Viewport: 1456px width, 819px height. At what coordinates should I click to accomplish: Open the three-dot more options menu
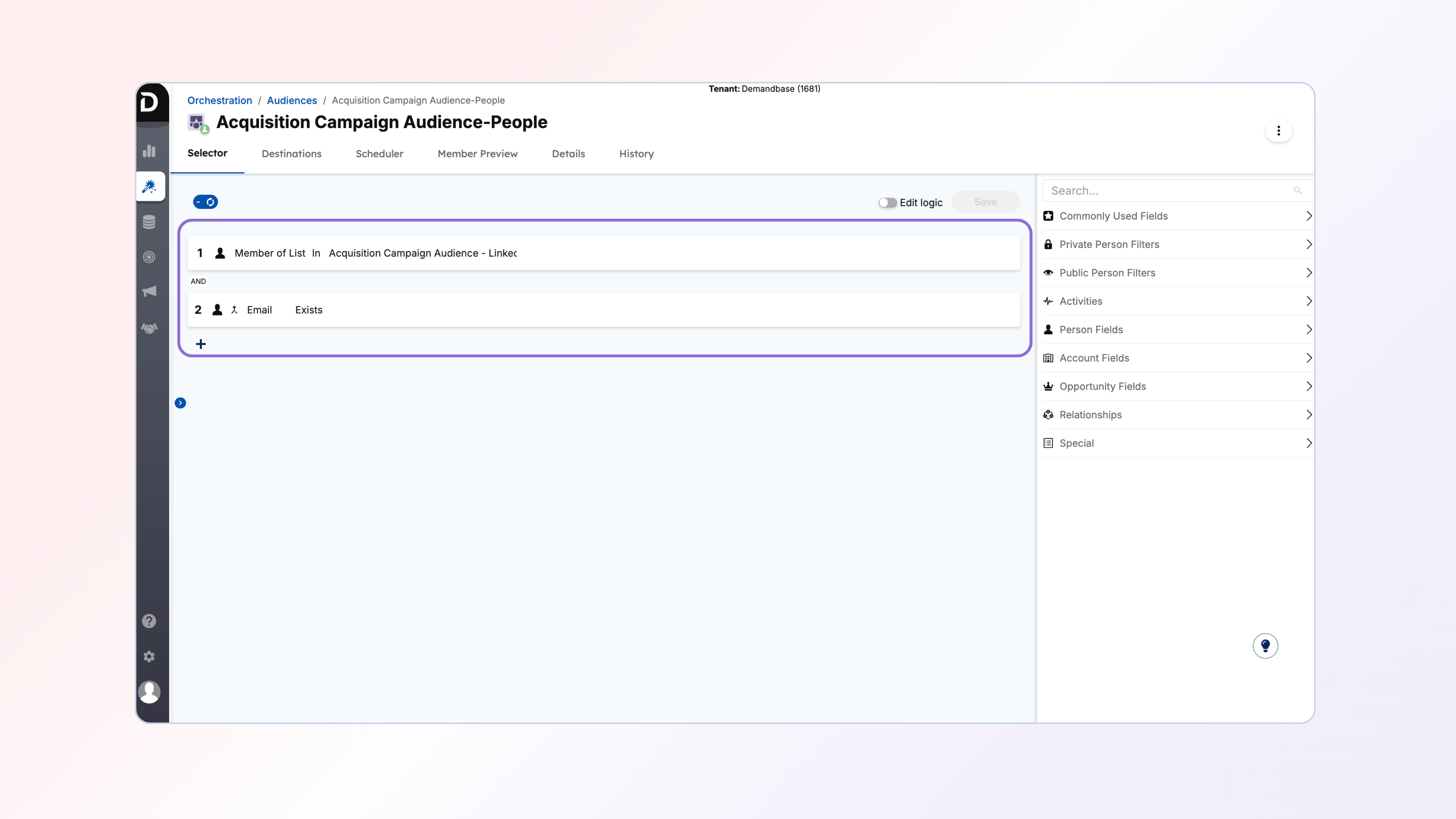click(x=1279, y=131)
